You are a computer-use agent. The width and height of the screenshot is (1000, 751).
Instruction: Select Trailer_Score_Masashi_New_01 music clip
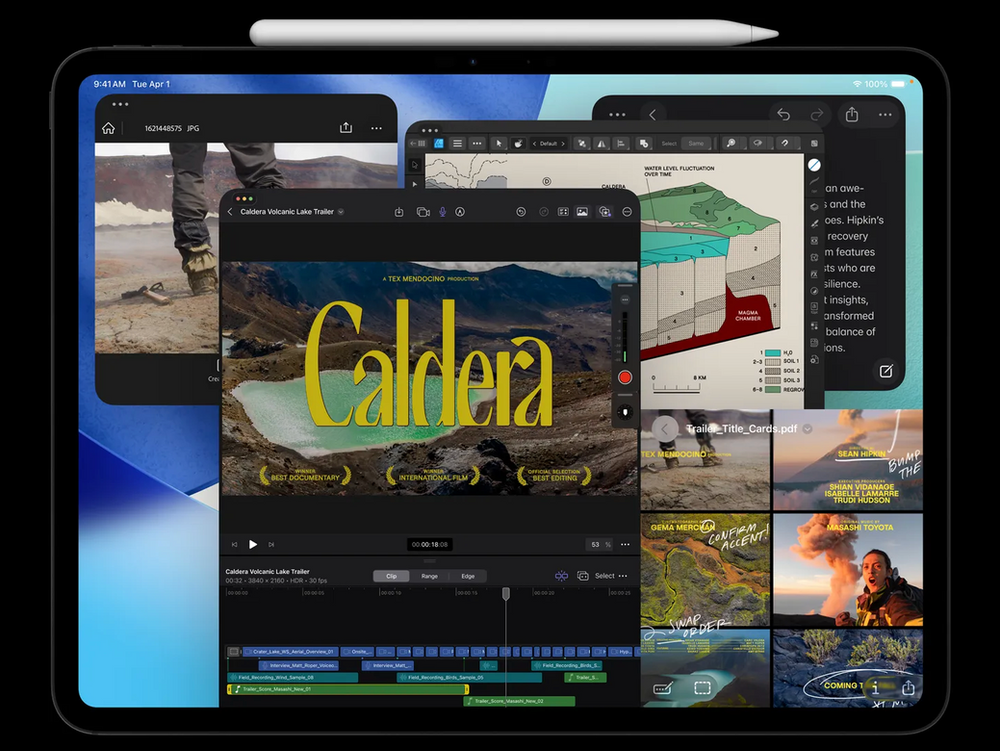348,689
